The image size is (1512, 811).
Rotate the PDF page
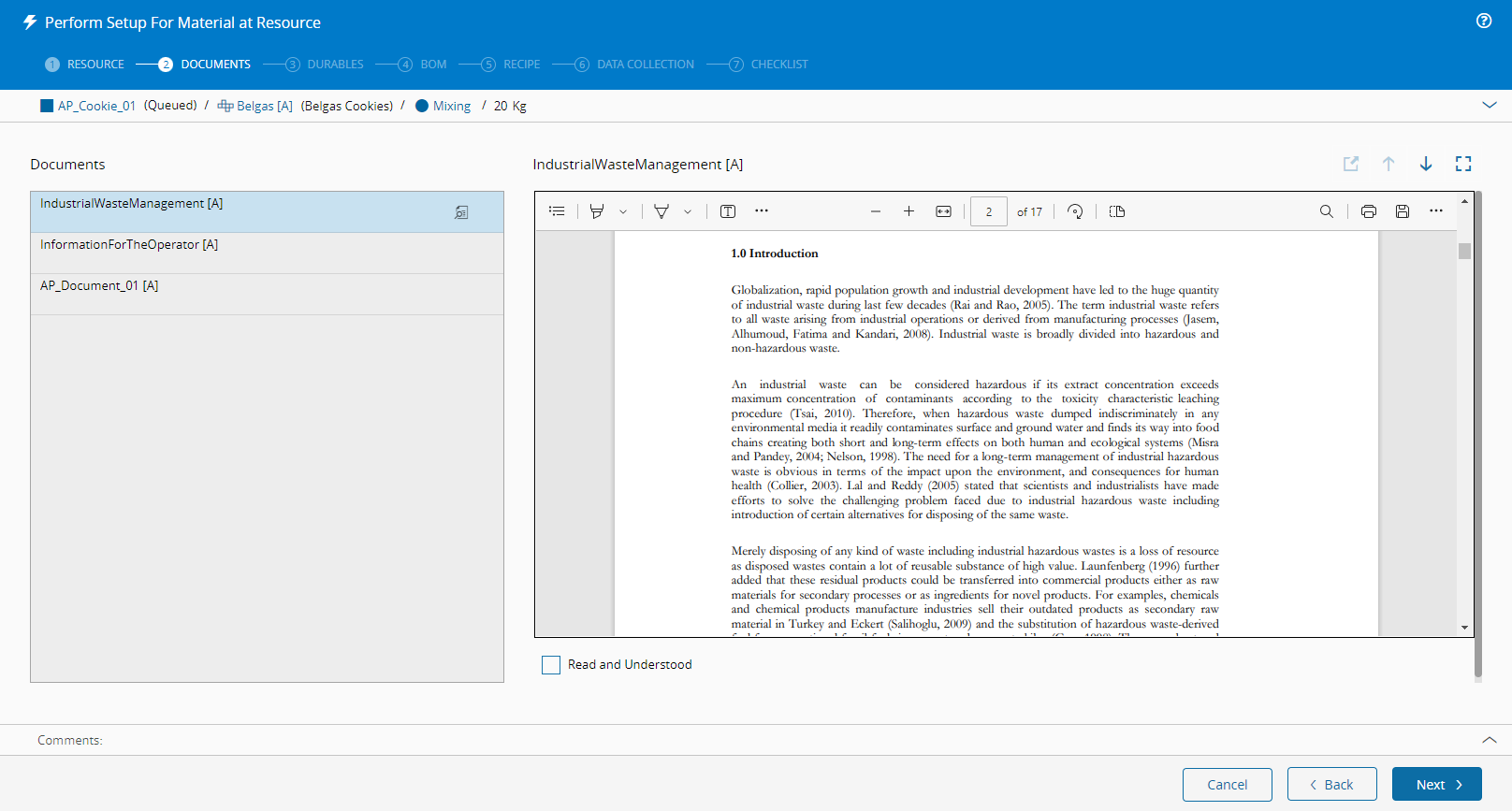1075,211
